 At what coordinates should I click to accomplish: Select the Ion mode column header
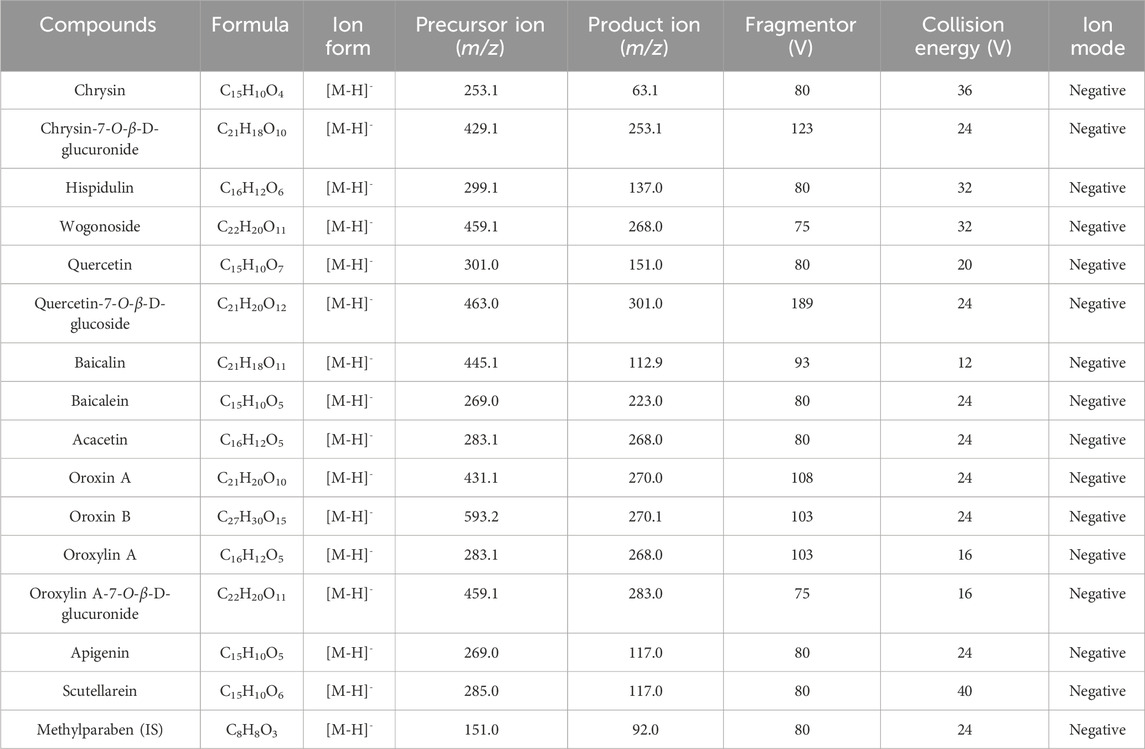coord(1096,35)
